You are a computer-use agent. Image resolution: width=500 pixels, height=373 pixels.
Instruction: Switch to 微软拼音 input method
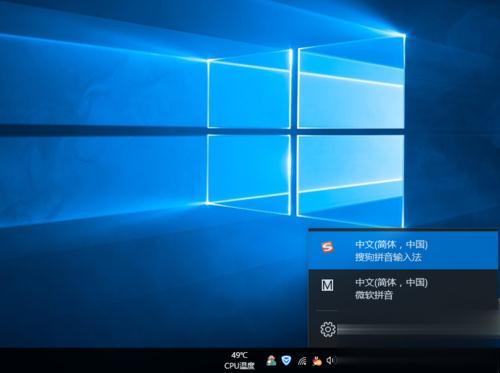click(403, 289)
